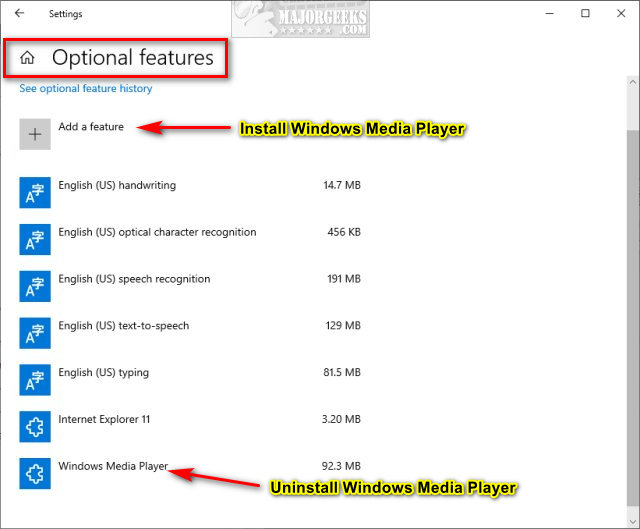Screen dimensions: 640x529
Task: Maximize the Settings window
Action: tap(585, 13)
